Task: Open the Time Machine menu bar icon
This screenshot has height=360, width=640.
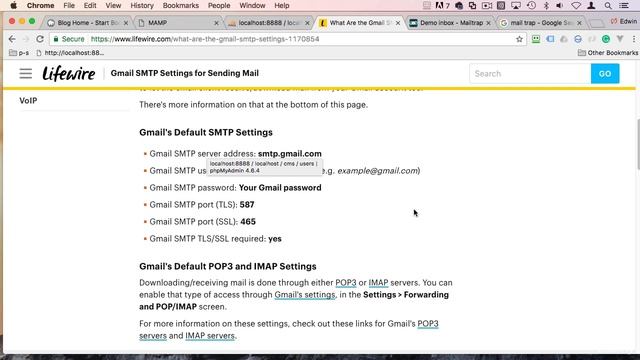Action: pyautogui.click(x=531, y=6)
